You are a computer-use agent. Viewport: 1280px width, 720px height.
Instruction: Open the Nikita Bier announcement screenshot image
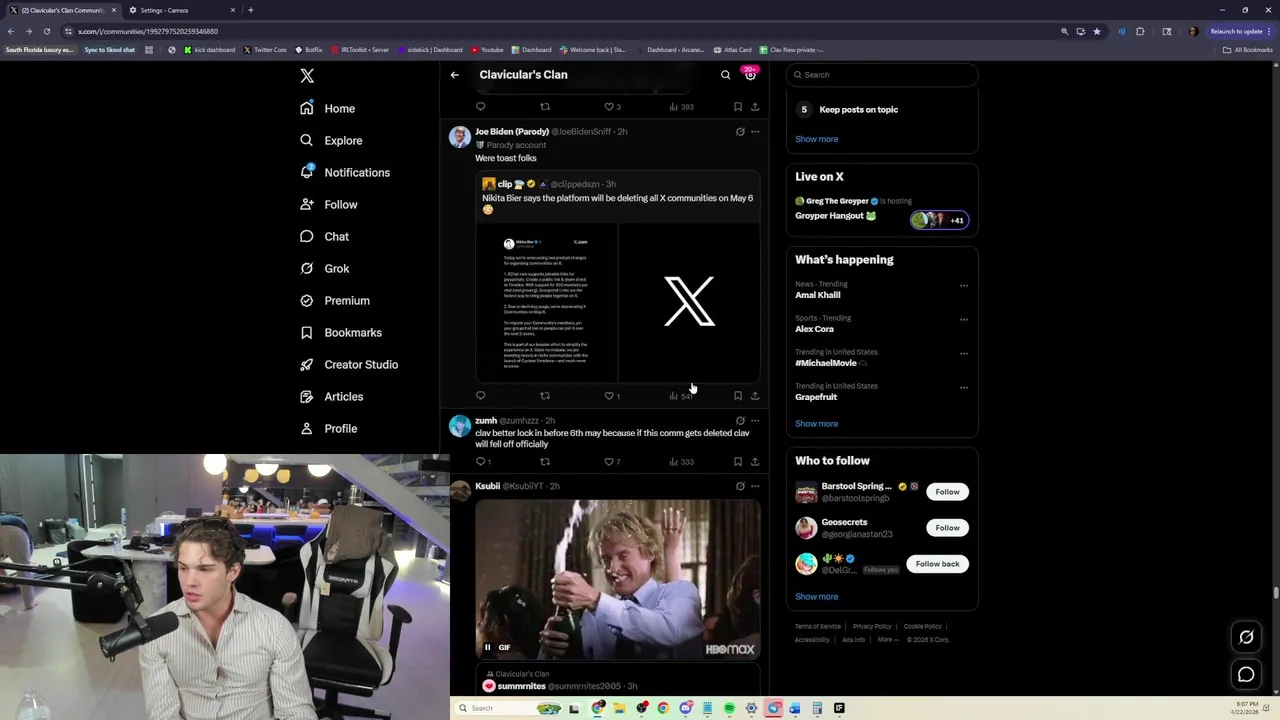point(546,302)
